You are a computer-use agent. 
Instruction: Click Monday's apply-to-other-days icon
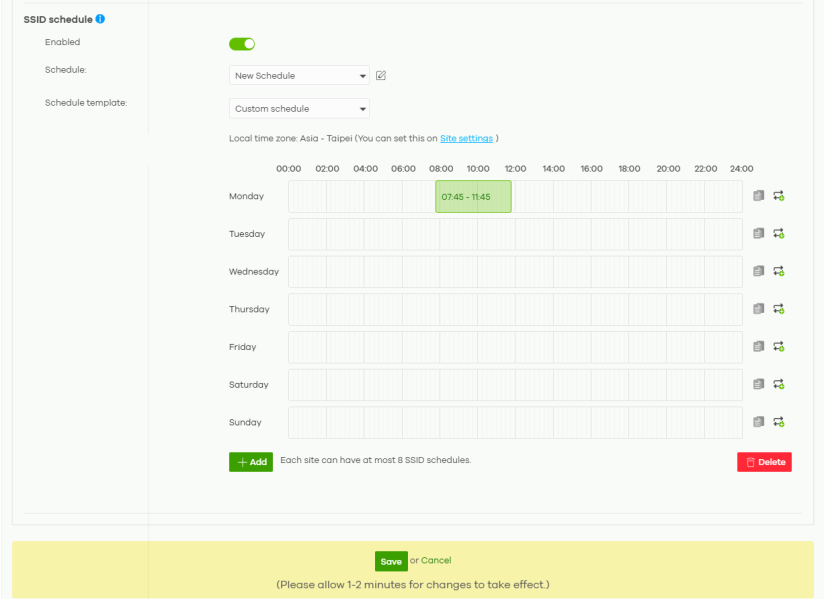[x=778, y=196]
